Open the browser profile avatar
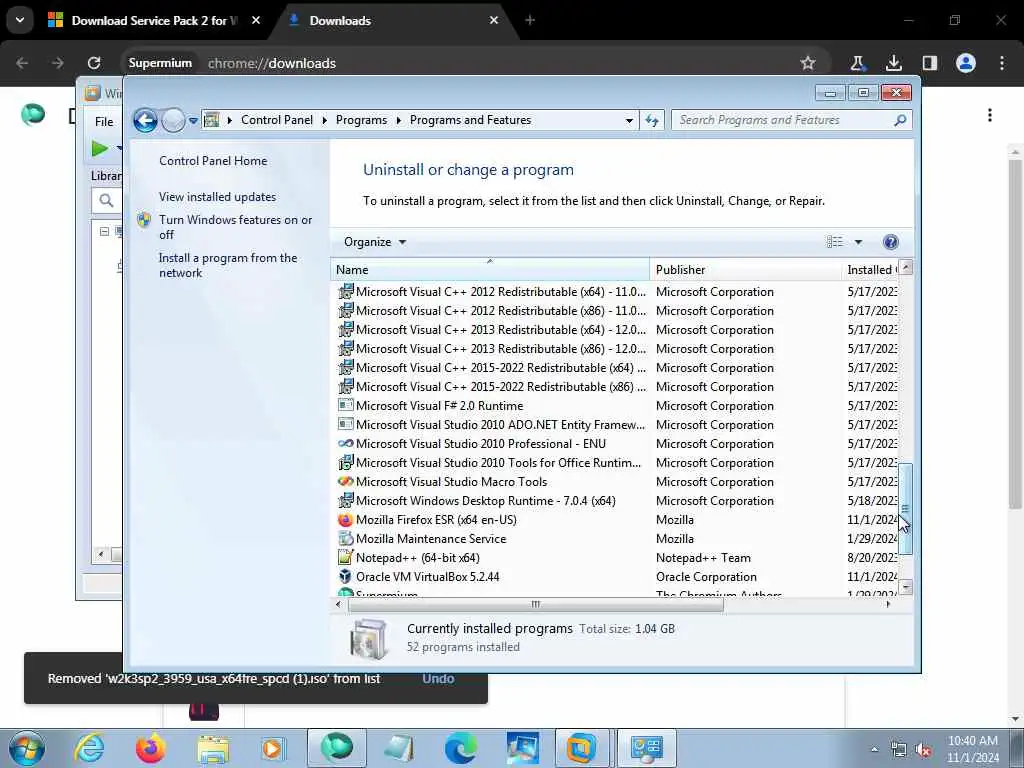This screenshot has height=768, width=1024. point(966,63)
